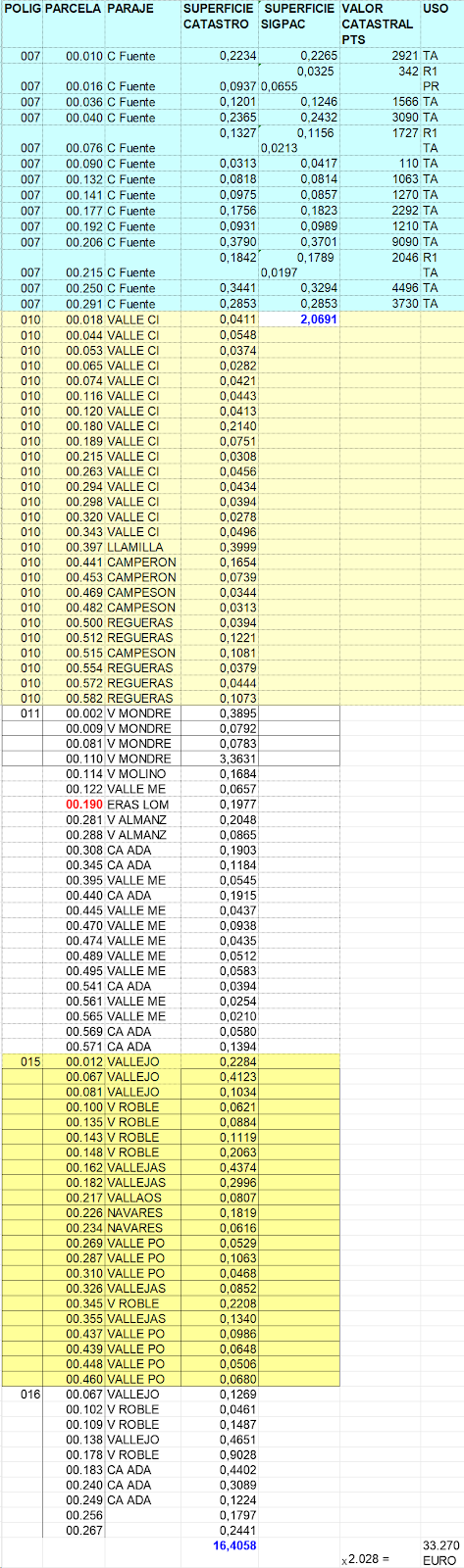The width and height of the screenshot is (464, 1568).
Task: Click valor catastral cell 1727
Action: pyautogui.click(x=405, y=132)
